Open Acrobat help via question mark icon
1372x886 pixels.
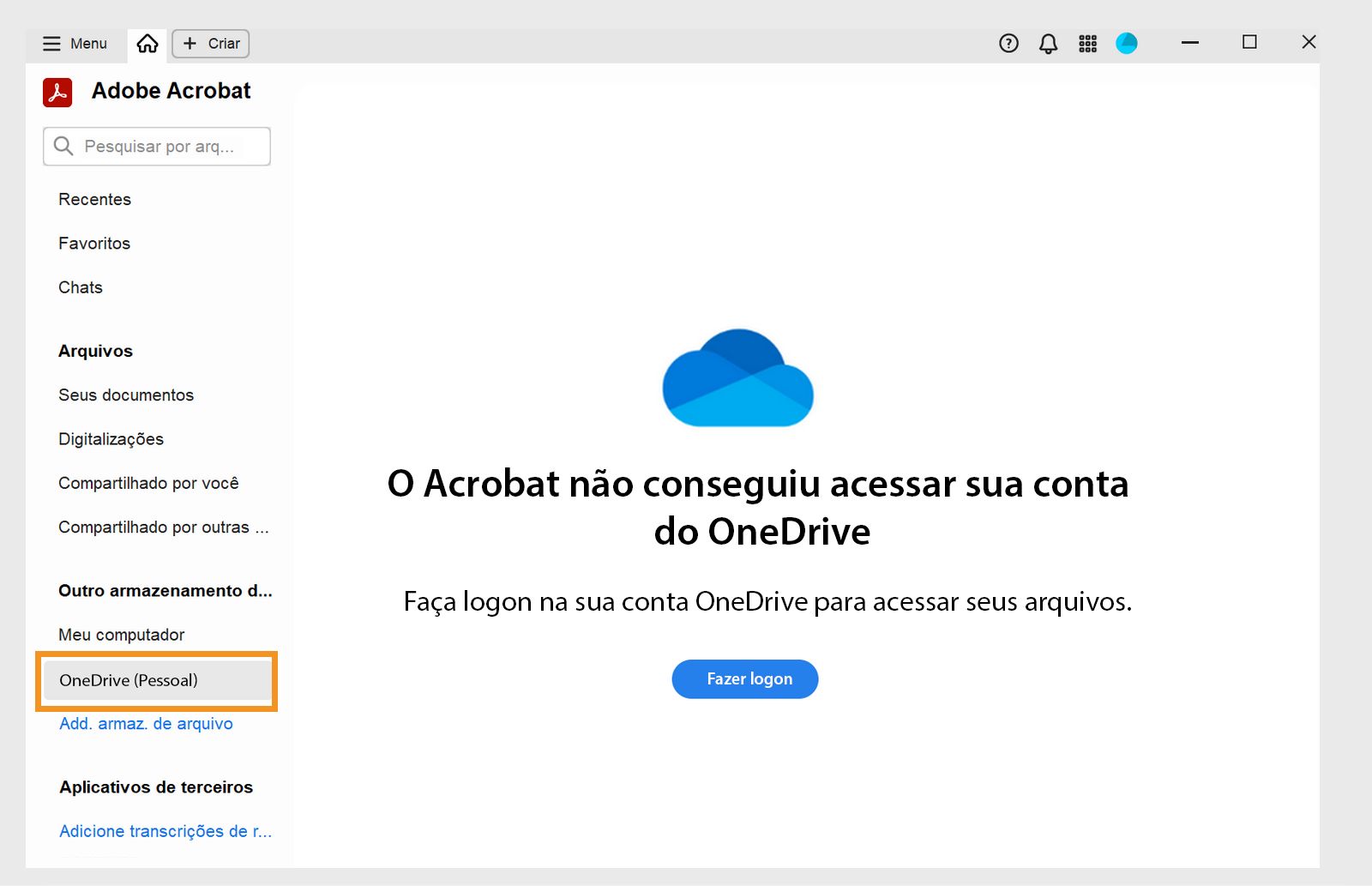tap(1008, 43)
